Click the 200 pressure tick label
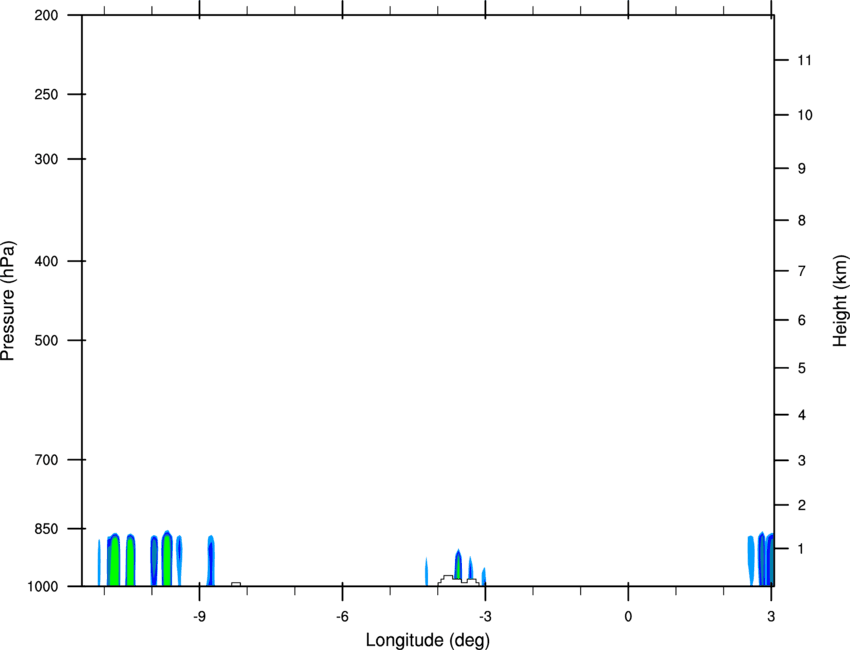This screenshot has height=650, width=850. (x=46, y=15)
